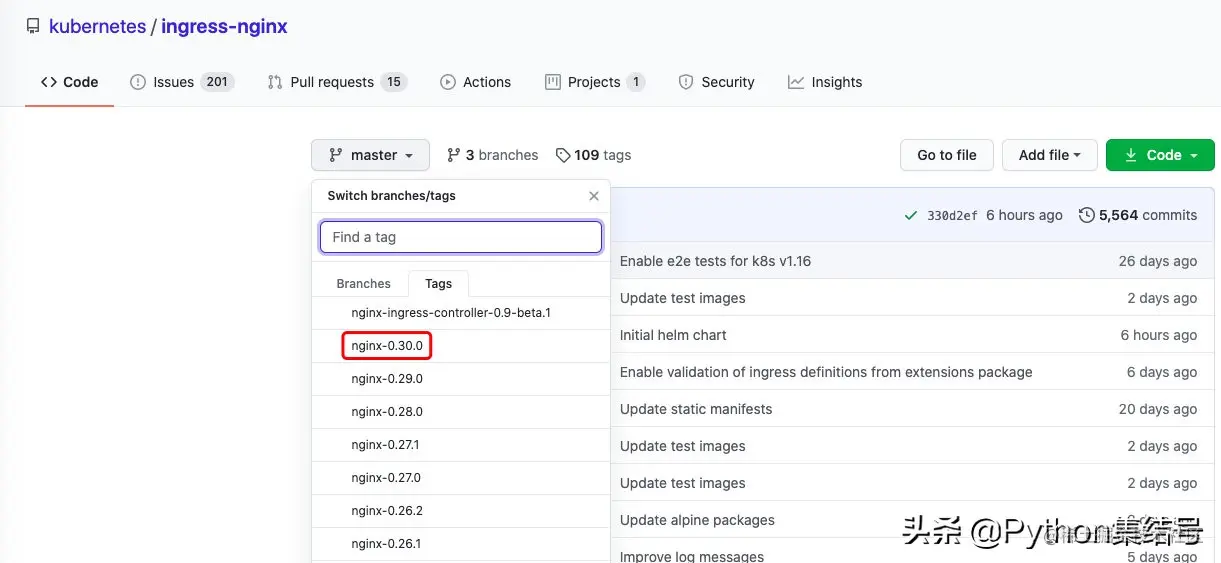This screenshot has width=1221, height=563.
Task: Expand the Add file dropdown
Action: pos(1049,155)
